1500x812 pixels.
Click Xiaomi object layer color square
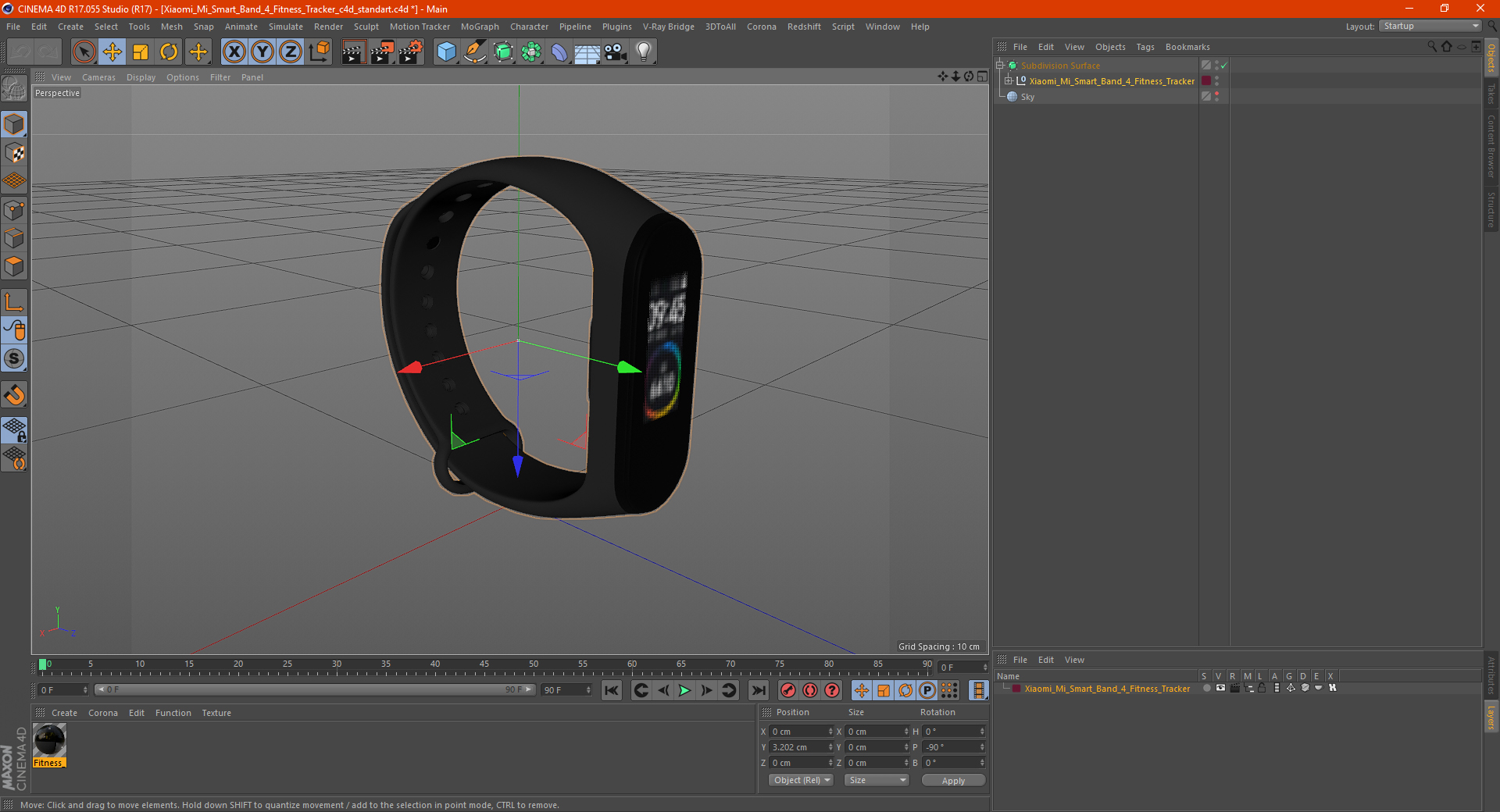click(x=1206, y=81)
